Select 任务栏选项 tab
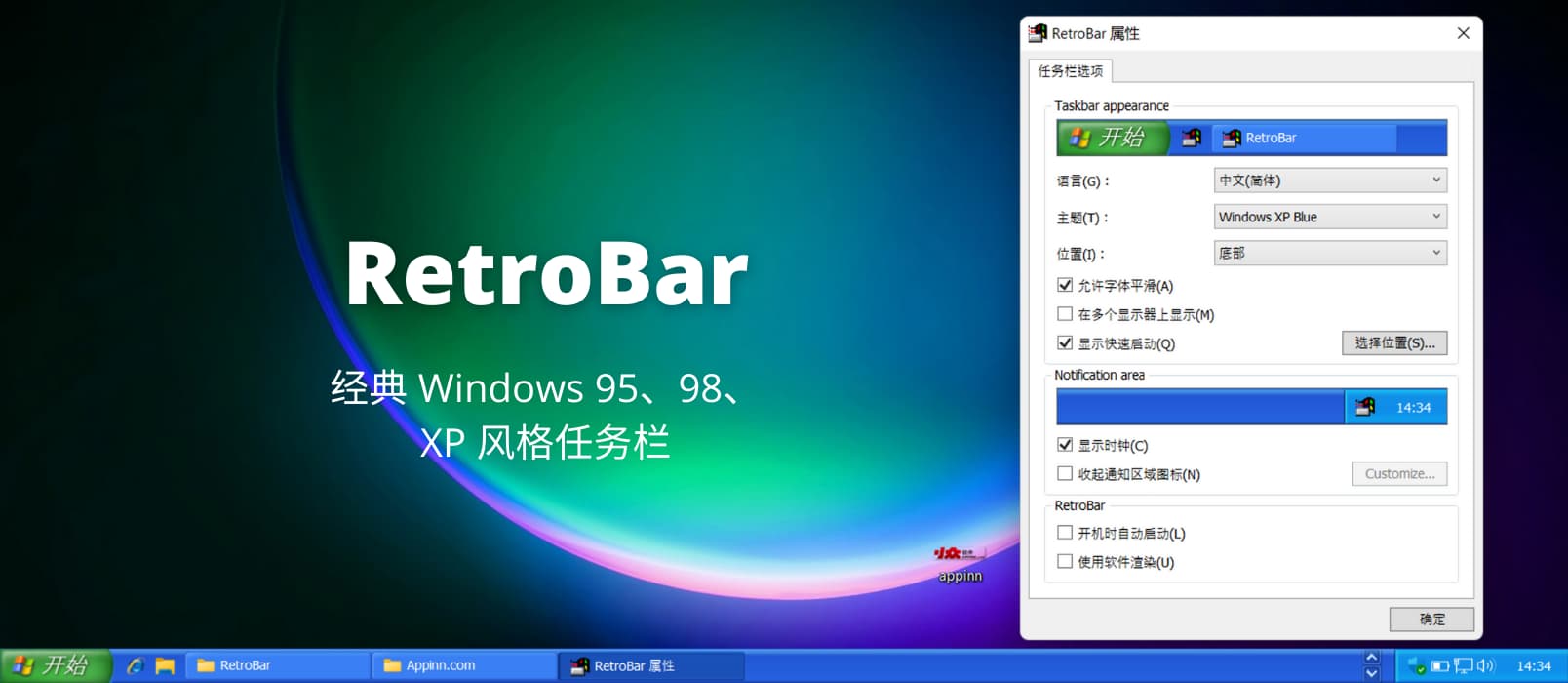Viewport: 1568px width, 683px height. (1071, 71)
